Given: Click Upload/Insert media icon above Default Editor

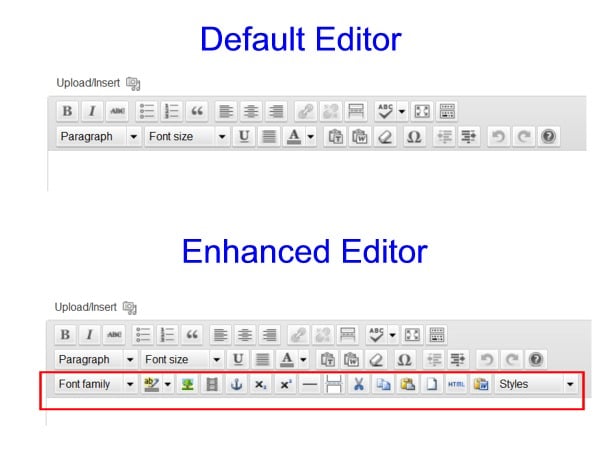Looking at the screenshot, I should [x=133, y=83].
